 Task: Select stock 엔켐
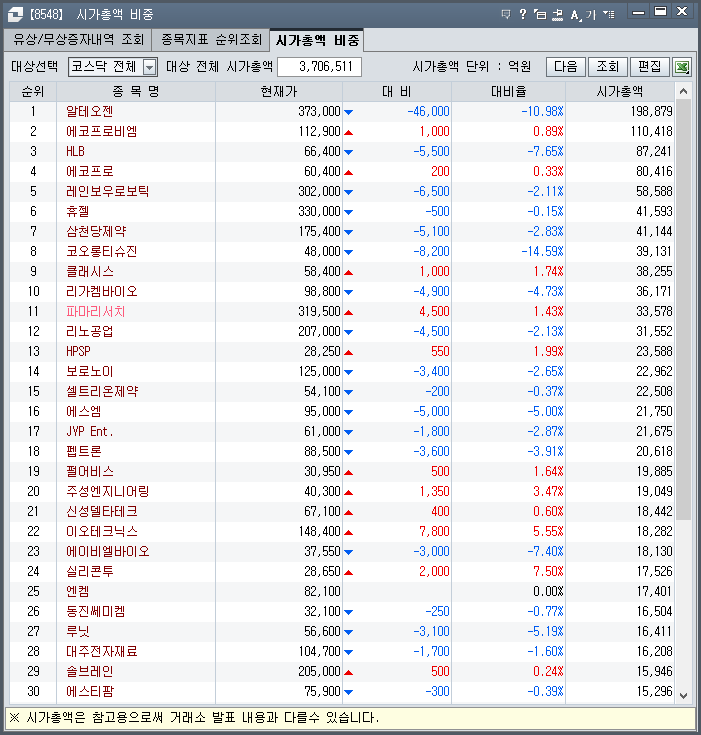[x=77, y=592]
